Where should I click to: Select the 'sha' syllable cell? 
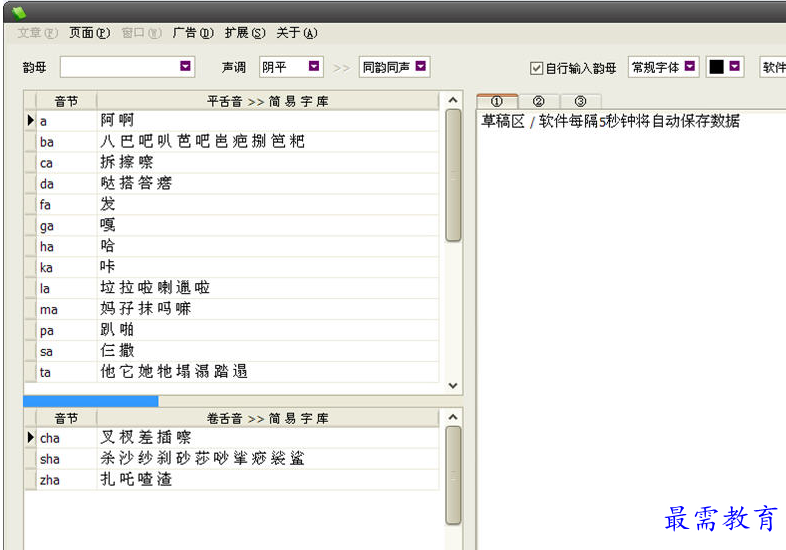[66, 459]
